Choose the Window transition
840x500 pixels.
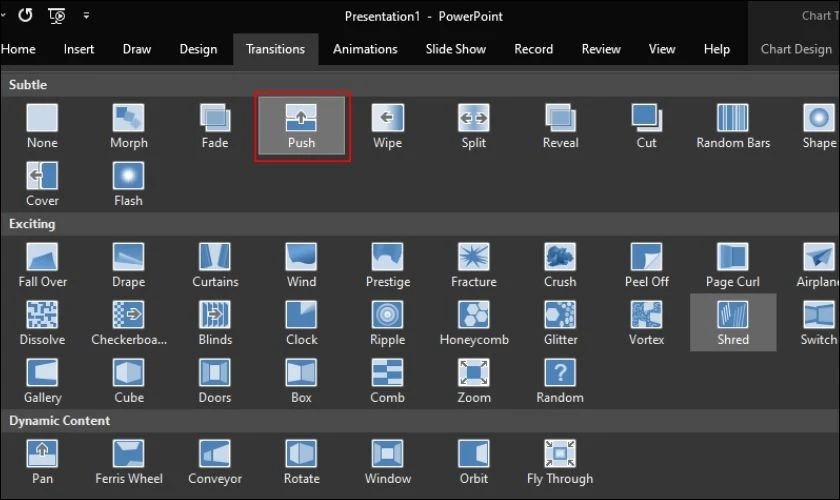pyautogui.click(x=388, y=461)
